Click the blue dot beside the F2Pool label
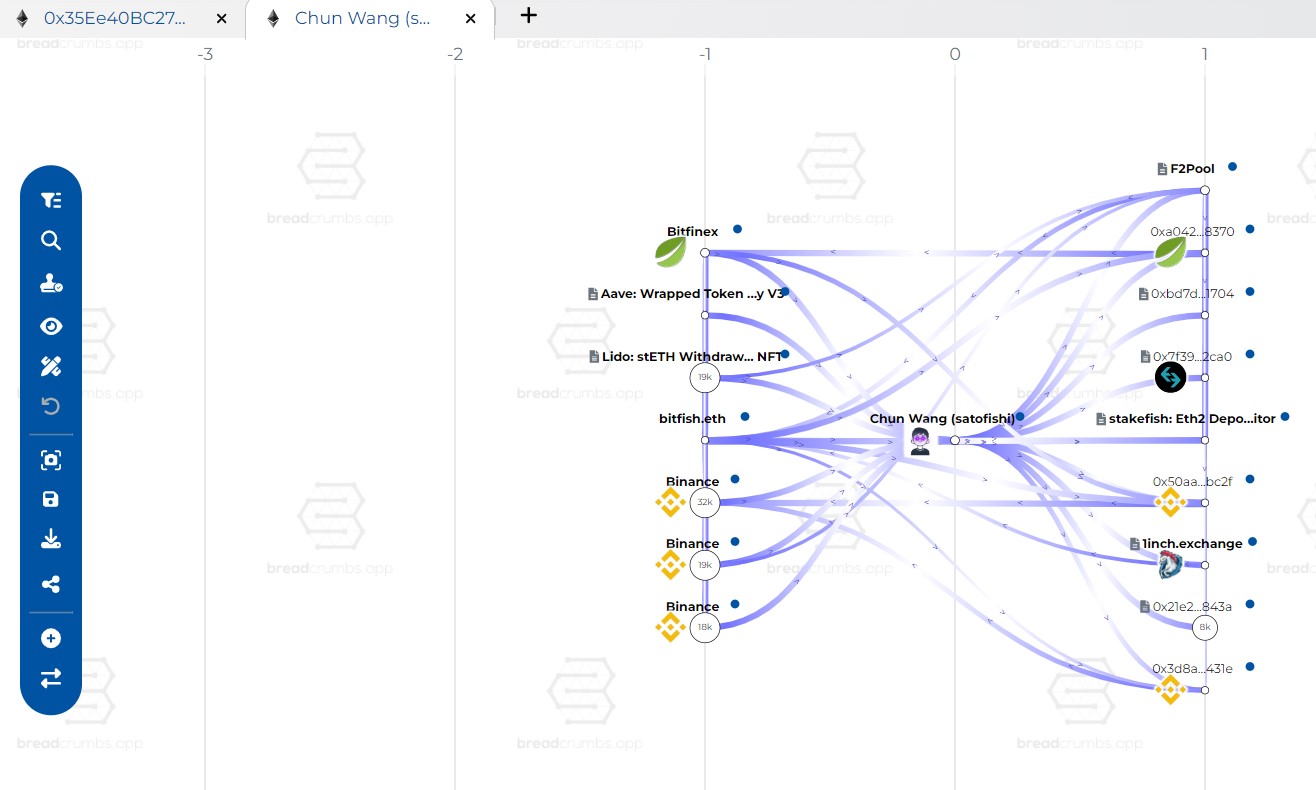The width and height of the screenshot is (1316, 790). click(x=1233, y=167)
